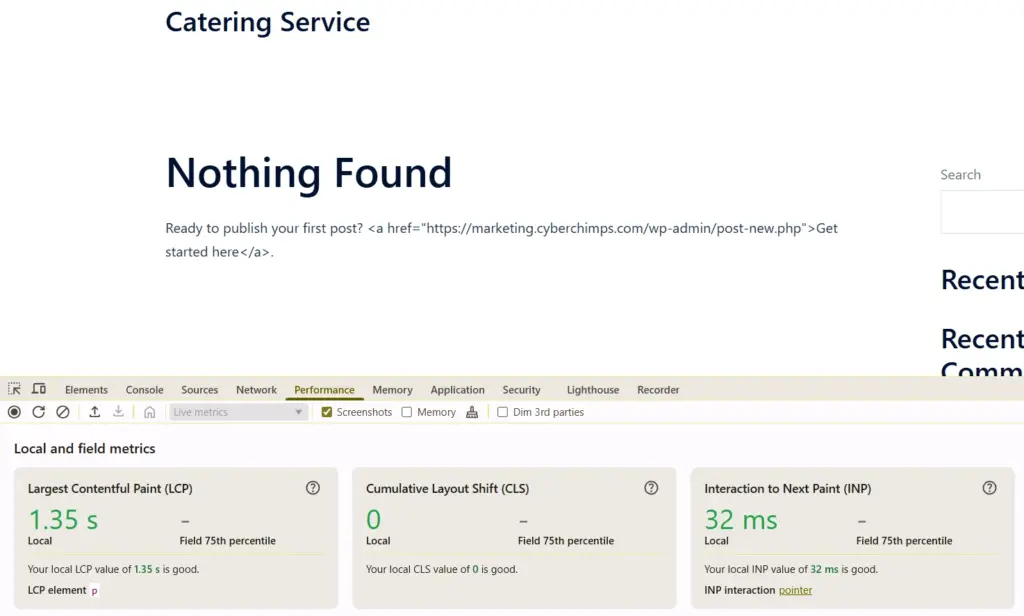The width and height of the screenshot is (1024, 616).
Task: Switch to the Recorder tab
Action: pyautogui.click(x=658, y=390)
